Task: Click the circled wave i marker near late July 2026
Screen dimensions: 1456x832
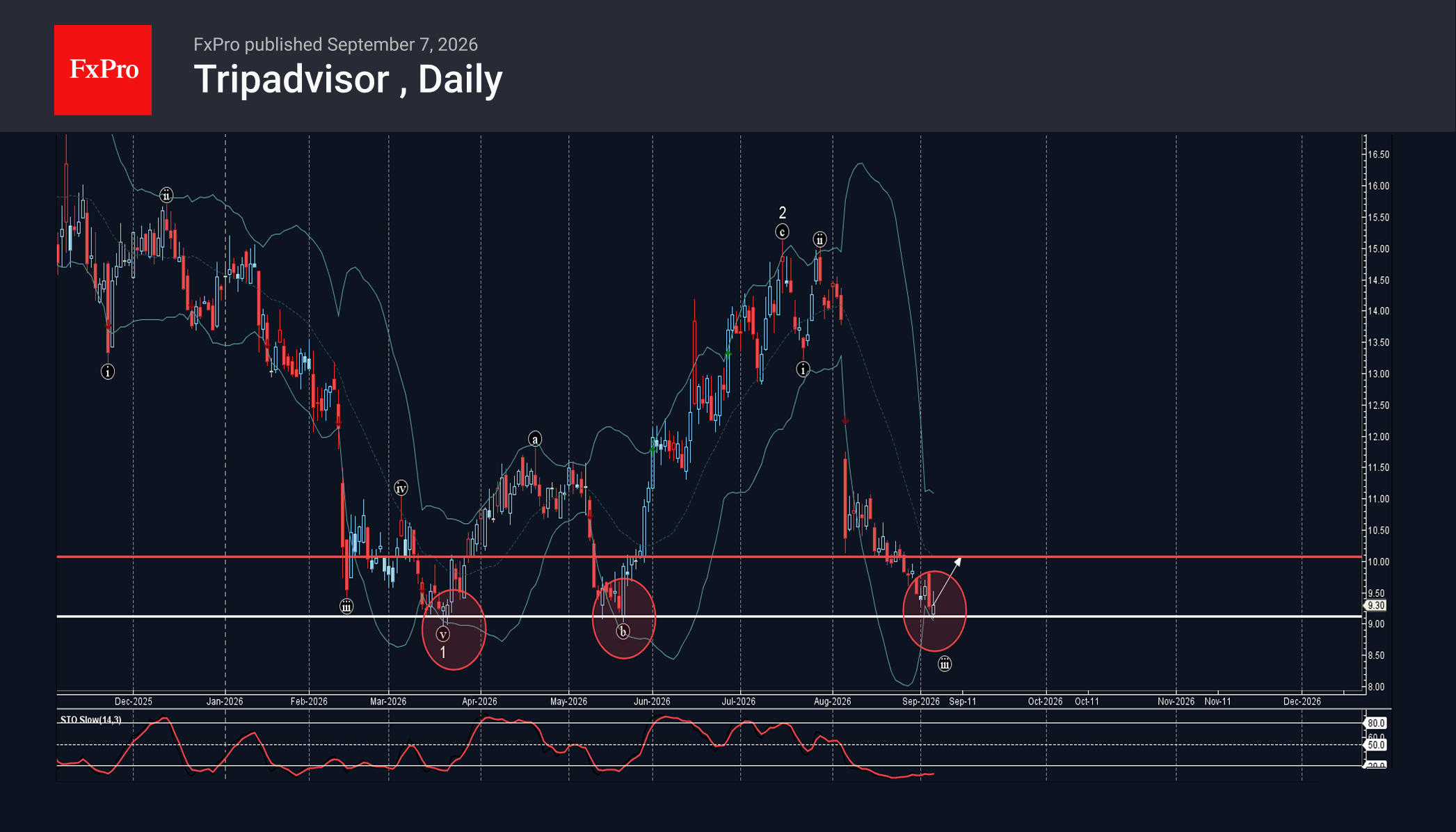Action: click(803, 369)
